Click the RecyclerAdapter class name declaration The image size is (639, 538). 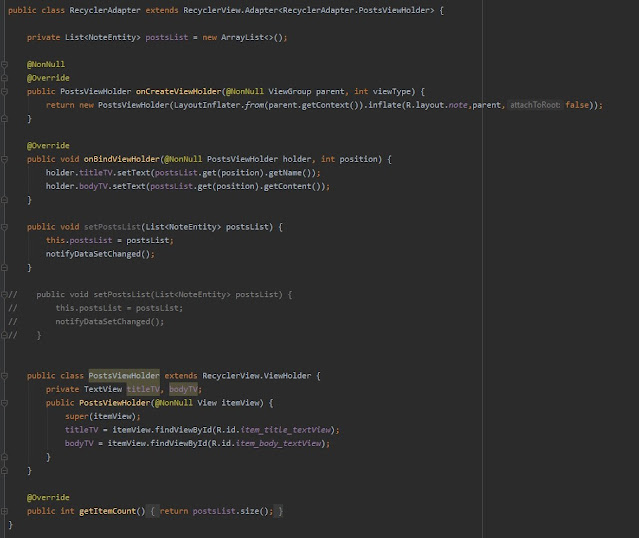point(100,9)
